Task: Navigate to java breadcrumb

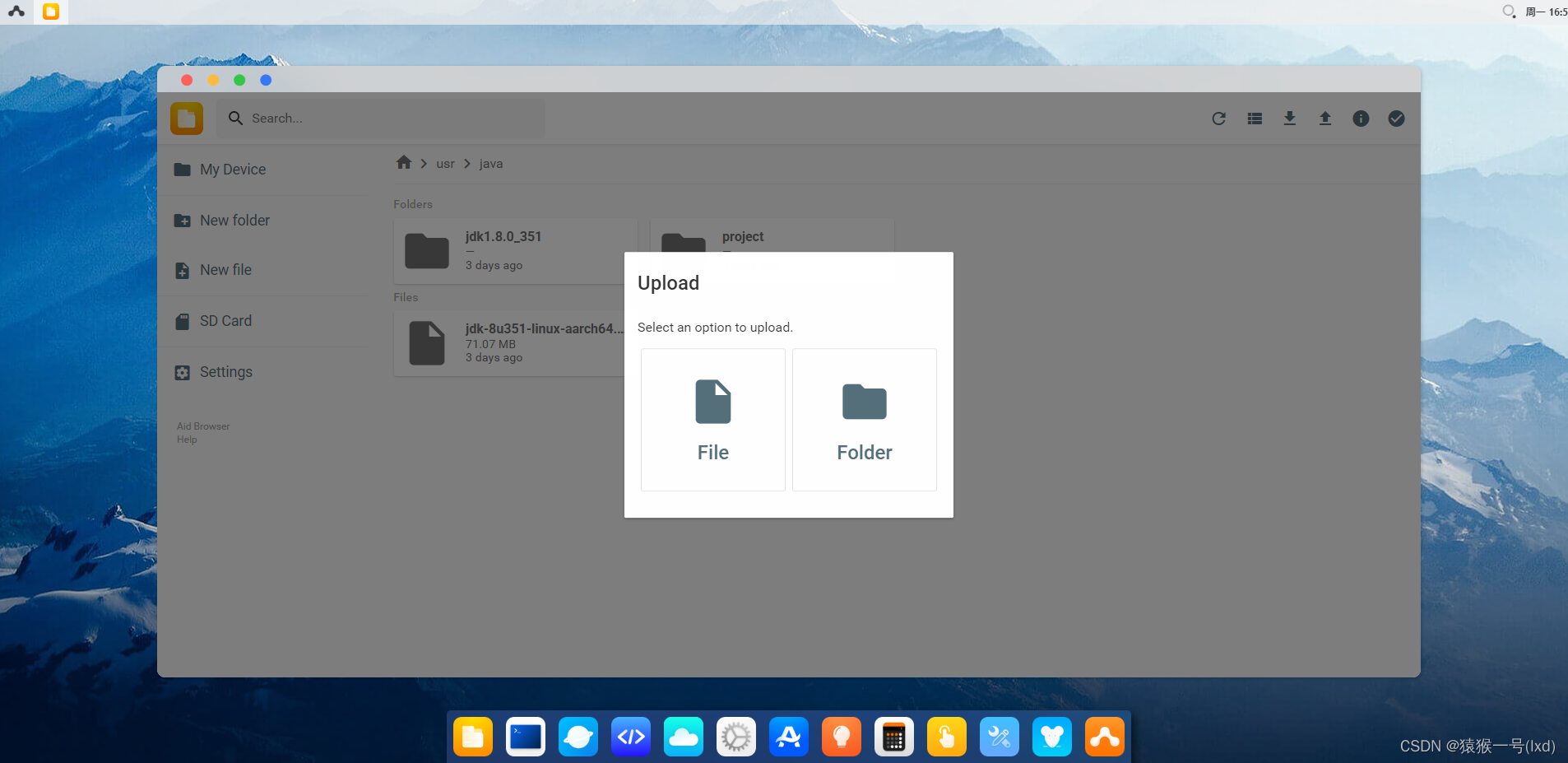Action: click(x=491, y=164)
